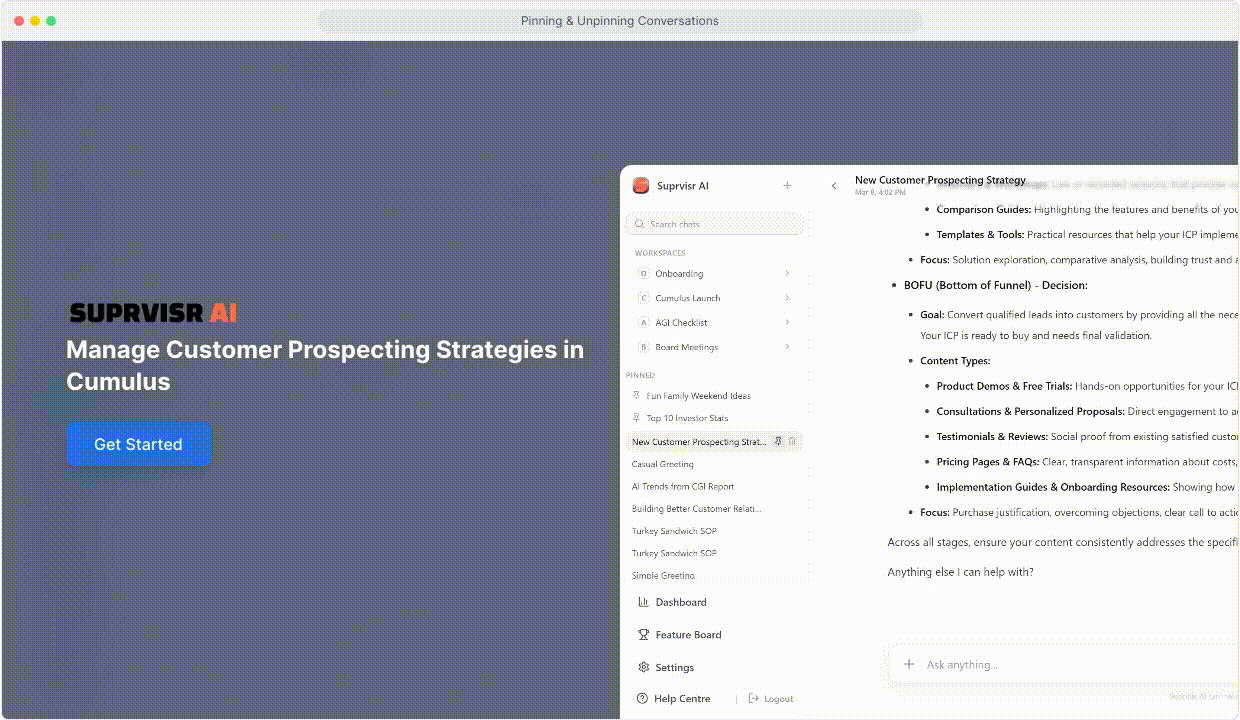
Task: Toggle pin on Fun Family Weekend Ideas
Action: click(x=637, y=396)
